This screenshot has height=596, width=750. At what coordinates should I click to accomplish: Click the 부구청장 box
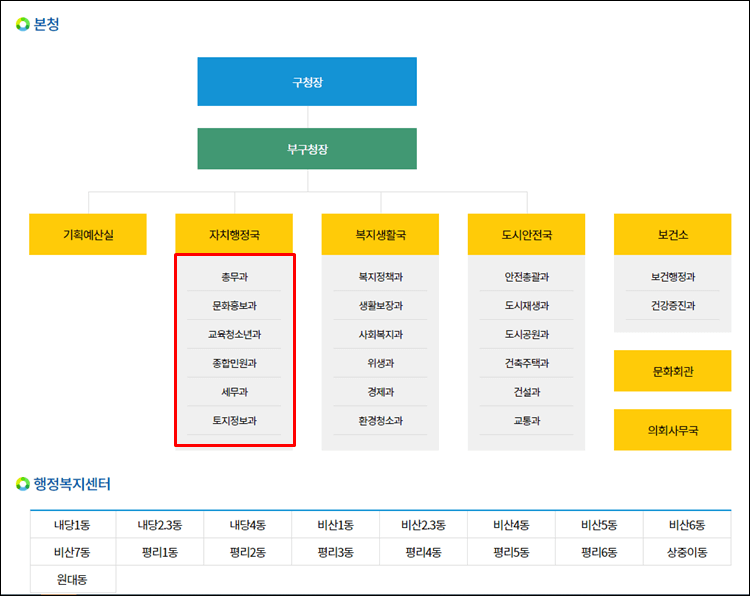[307, 149]
